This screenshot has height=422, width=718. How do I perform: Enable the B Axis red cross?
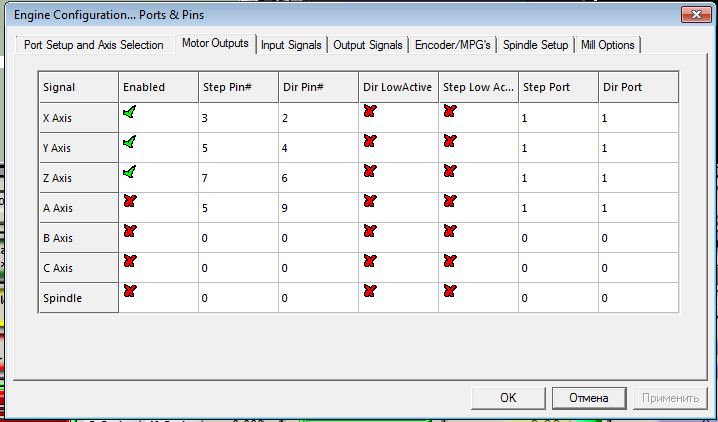[x=129, y=232]
